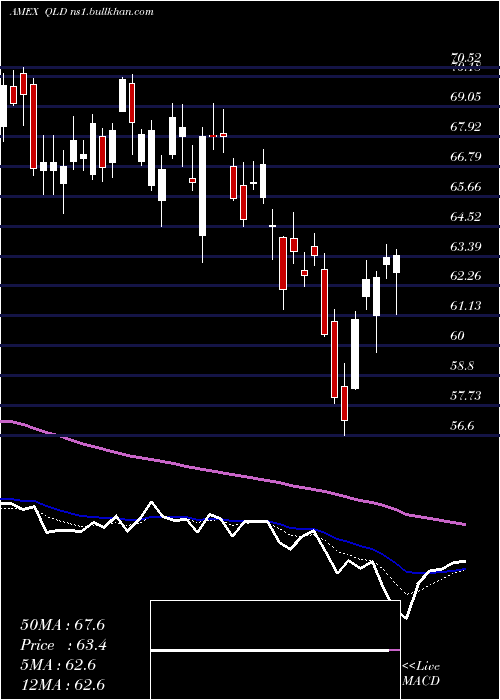The image size is (500, 700).
Task: Click the <<Live MACD label
Action: 421,674
